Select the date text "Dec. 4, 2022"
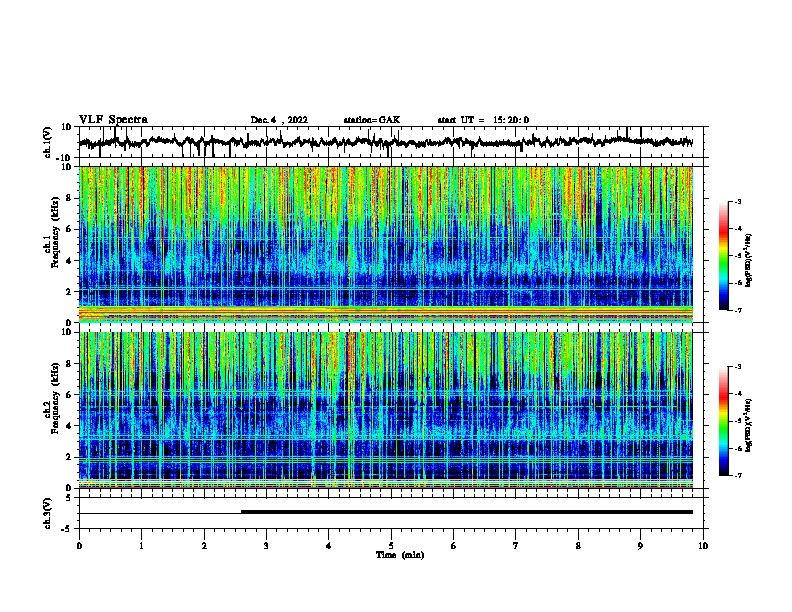 click(x=279, y=120)
